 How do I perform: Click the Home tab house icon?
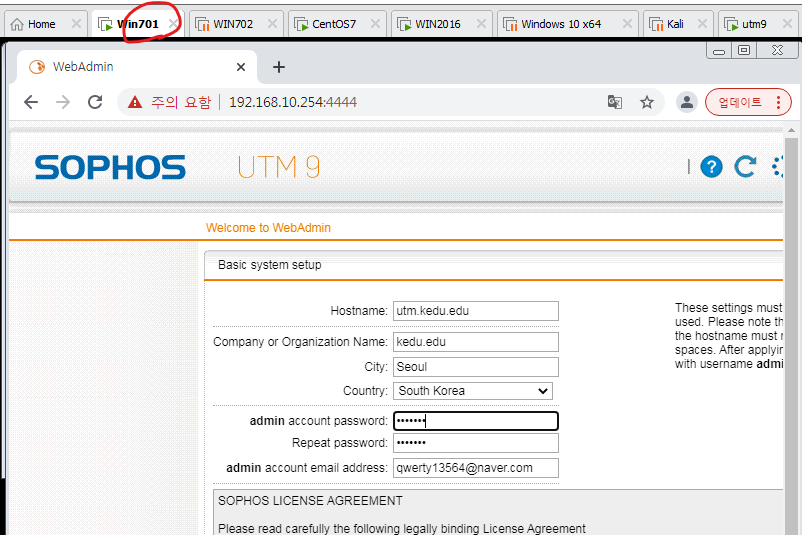[x=17, y=24]
